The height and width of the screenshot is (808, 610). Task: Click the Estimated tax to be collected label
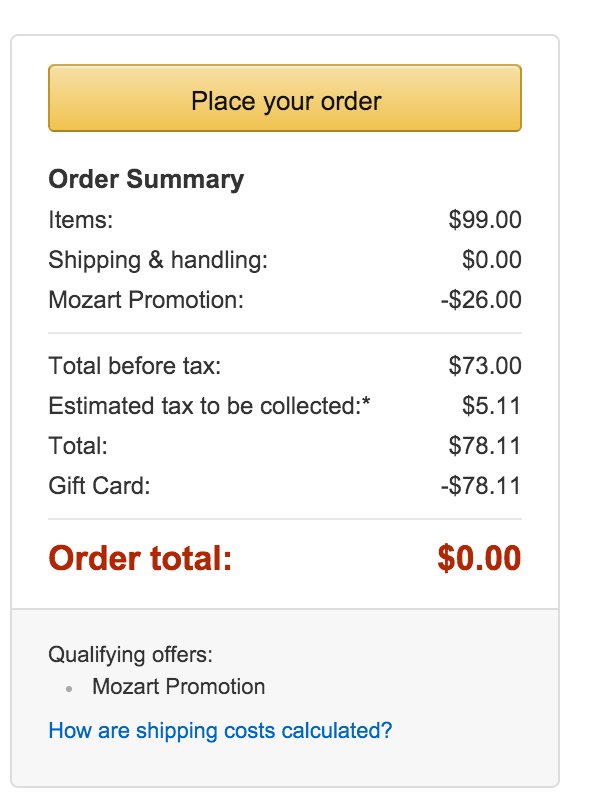[210, 406]
